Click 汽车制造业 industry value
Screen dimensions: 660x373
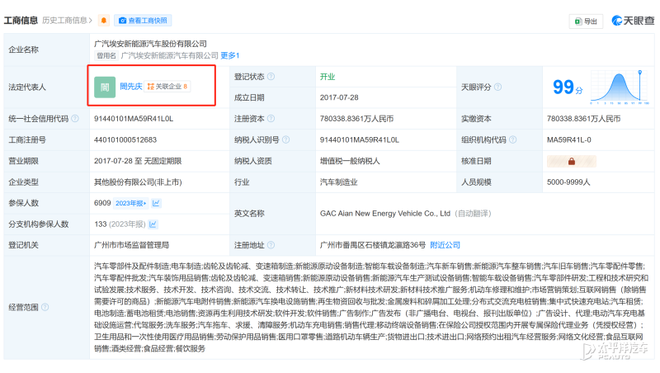[338, 182]
